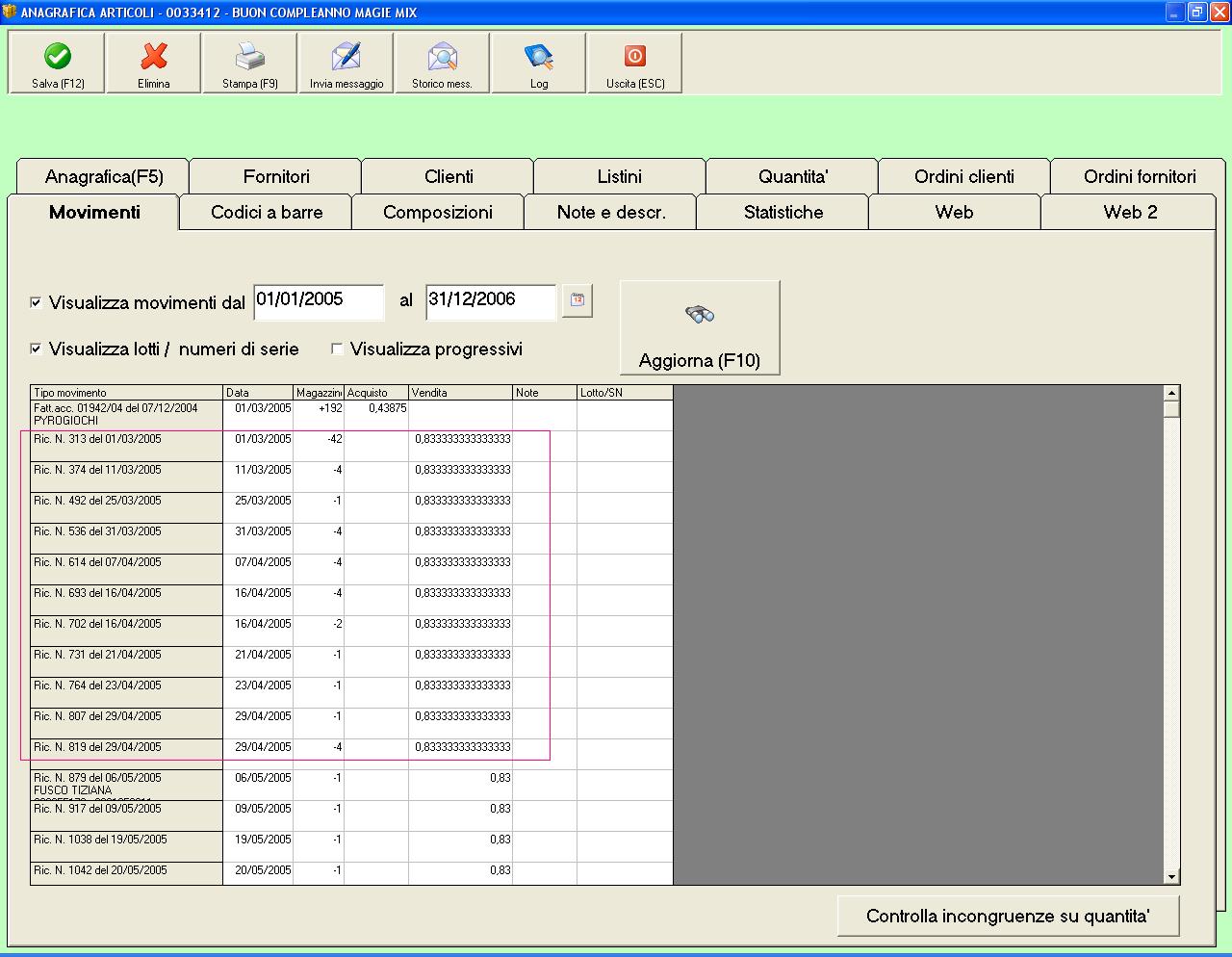Click the end date field 31/12/2006
Image resolution: width=1232 pixels, height=957 pixels.
(x=490, y=300)
